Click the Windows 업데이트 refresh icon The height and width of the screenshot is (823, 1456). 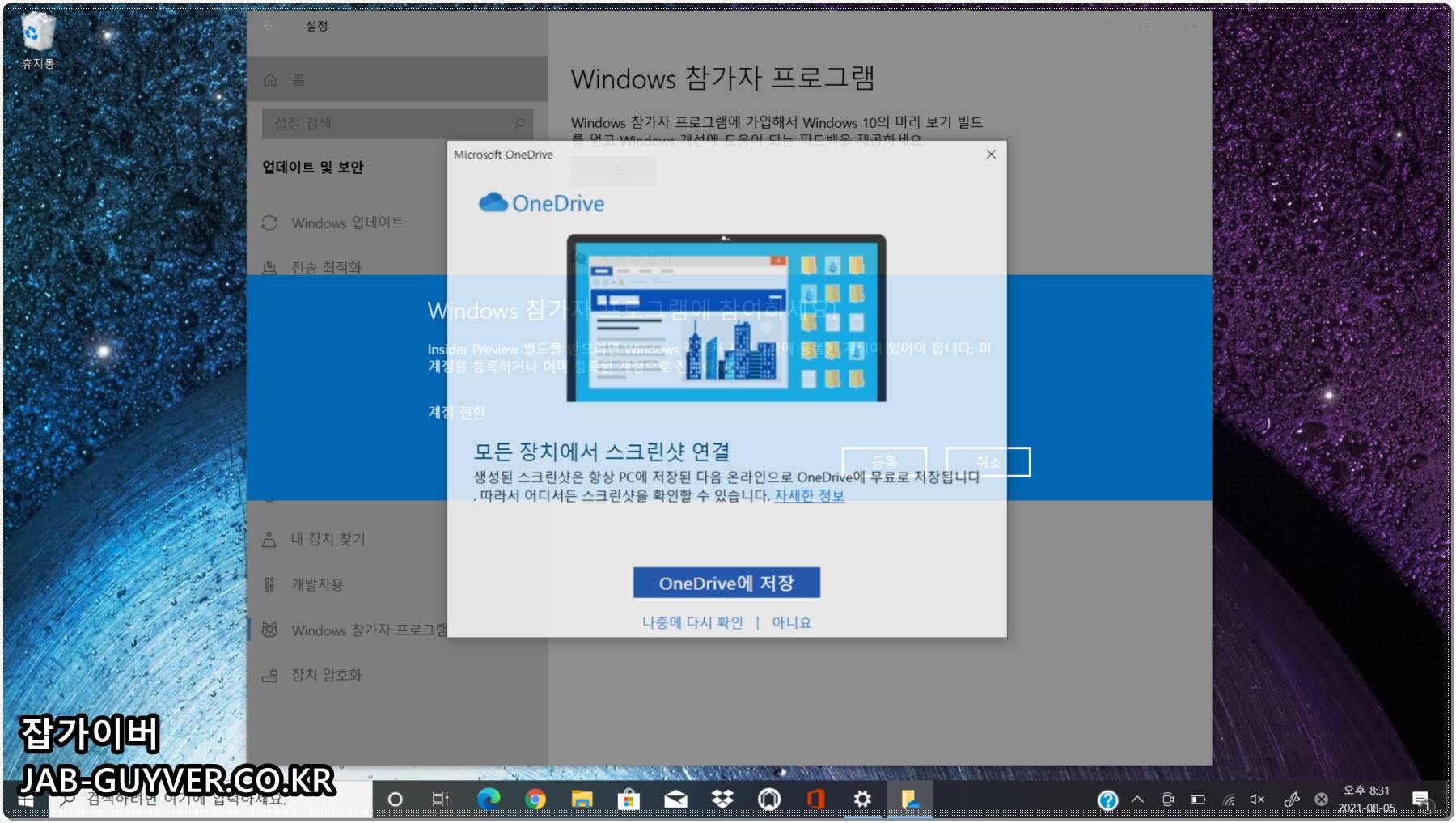(269, 223)
